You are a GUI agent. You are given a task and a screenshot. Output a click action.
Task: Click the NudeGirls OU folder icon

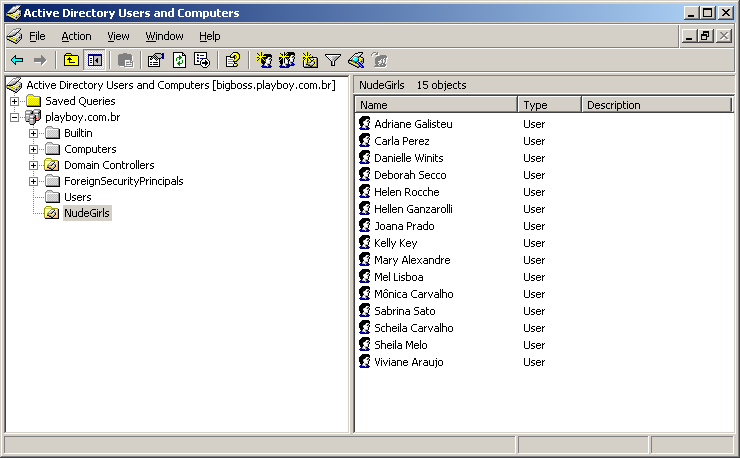(51, 213)
